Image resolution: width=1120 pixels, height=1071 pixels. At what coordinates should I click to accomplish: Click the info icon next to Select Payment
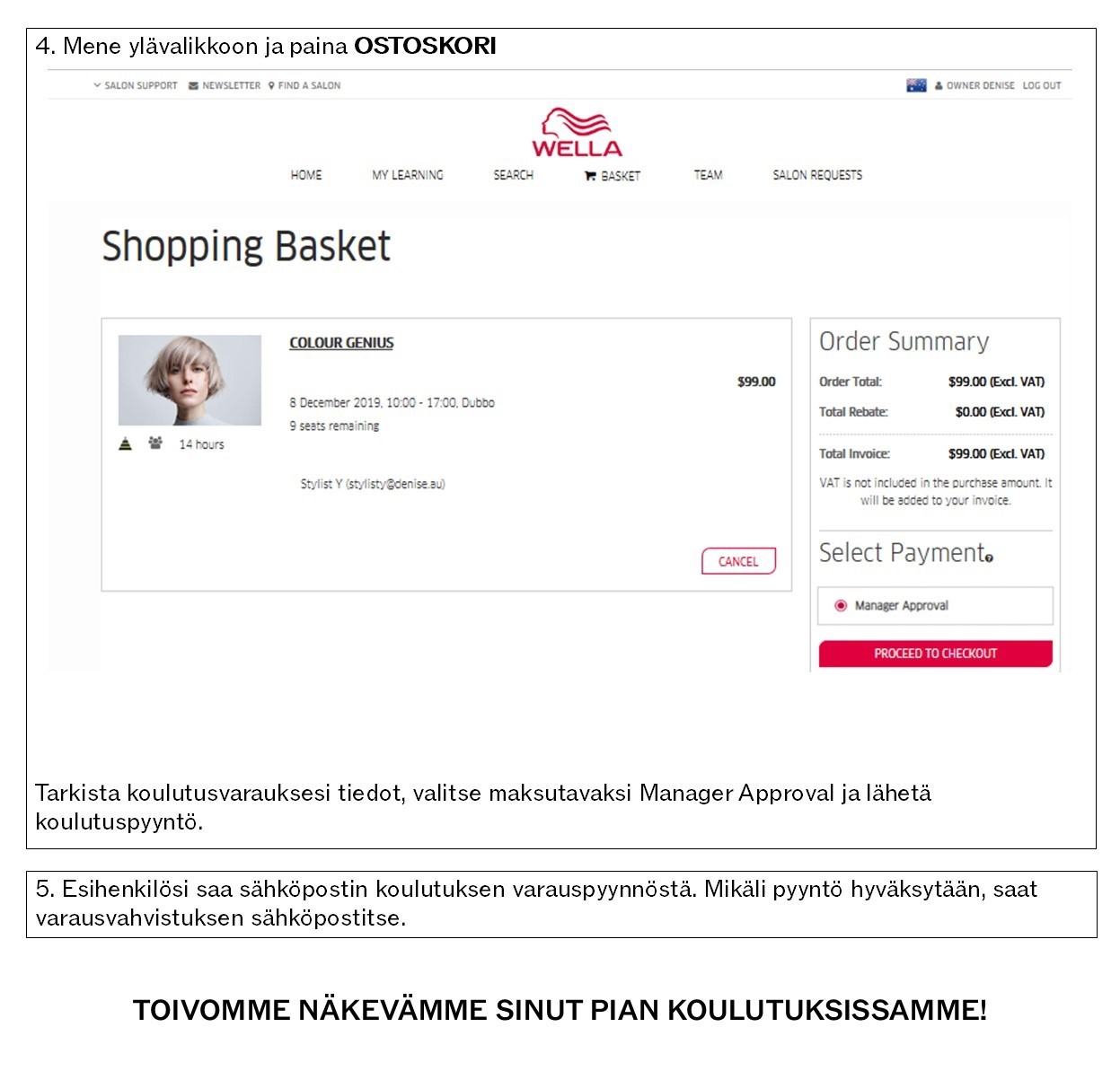[989, 558]
